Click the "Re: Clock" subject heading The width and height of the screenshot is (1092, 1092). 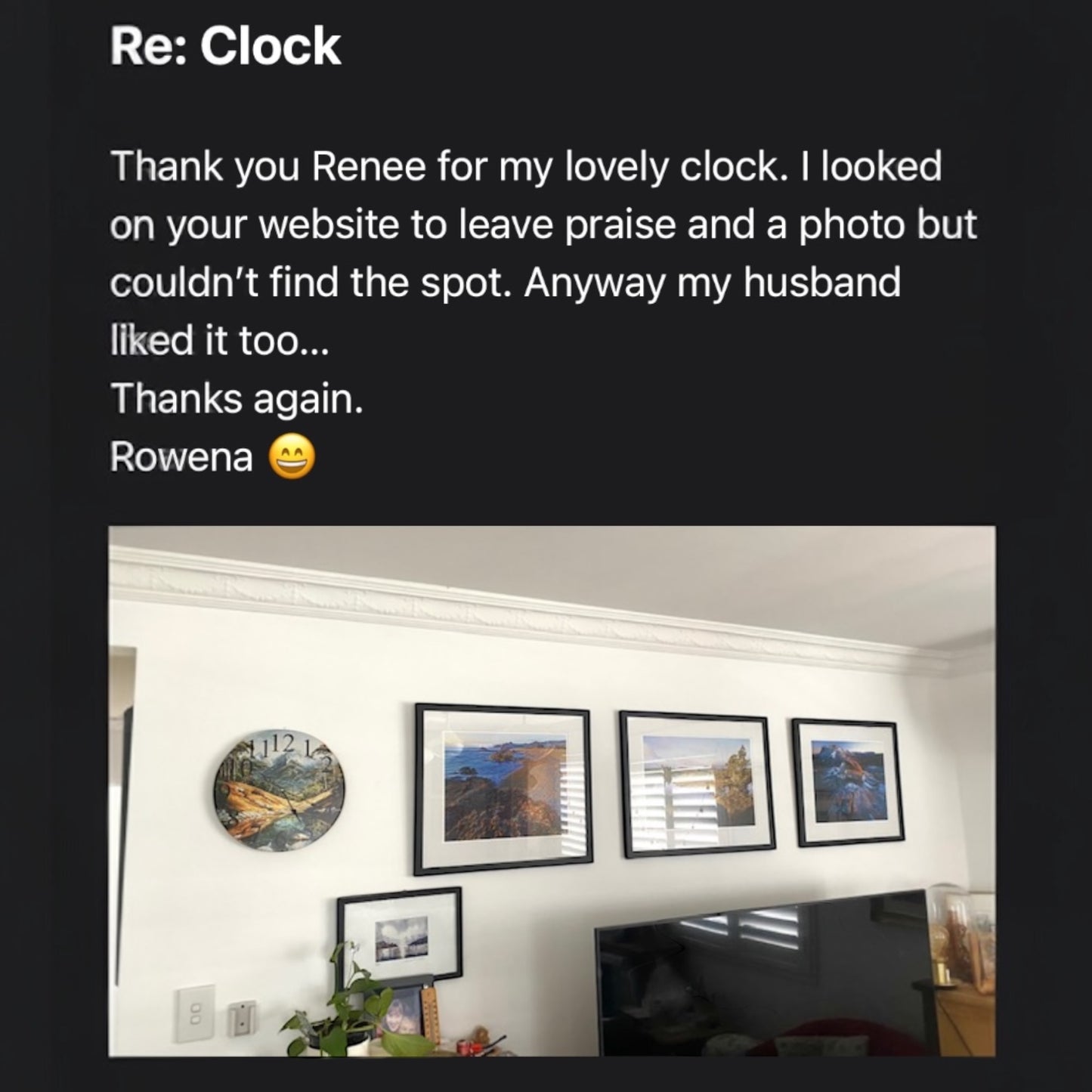225,46
